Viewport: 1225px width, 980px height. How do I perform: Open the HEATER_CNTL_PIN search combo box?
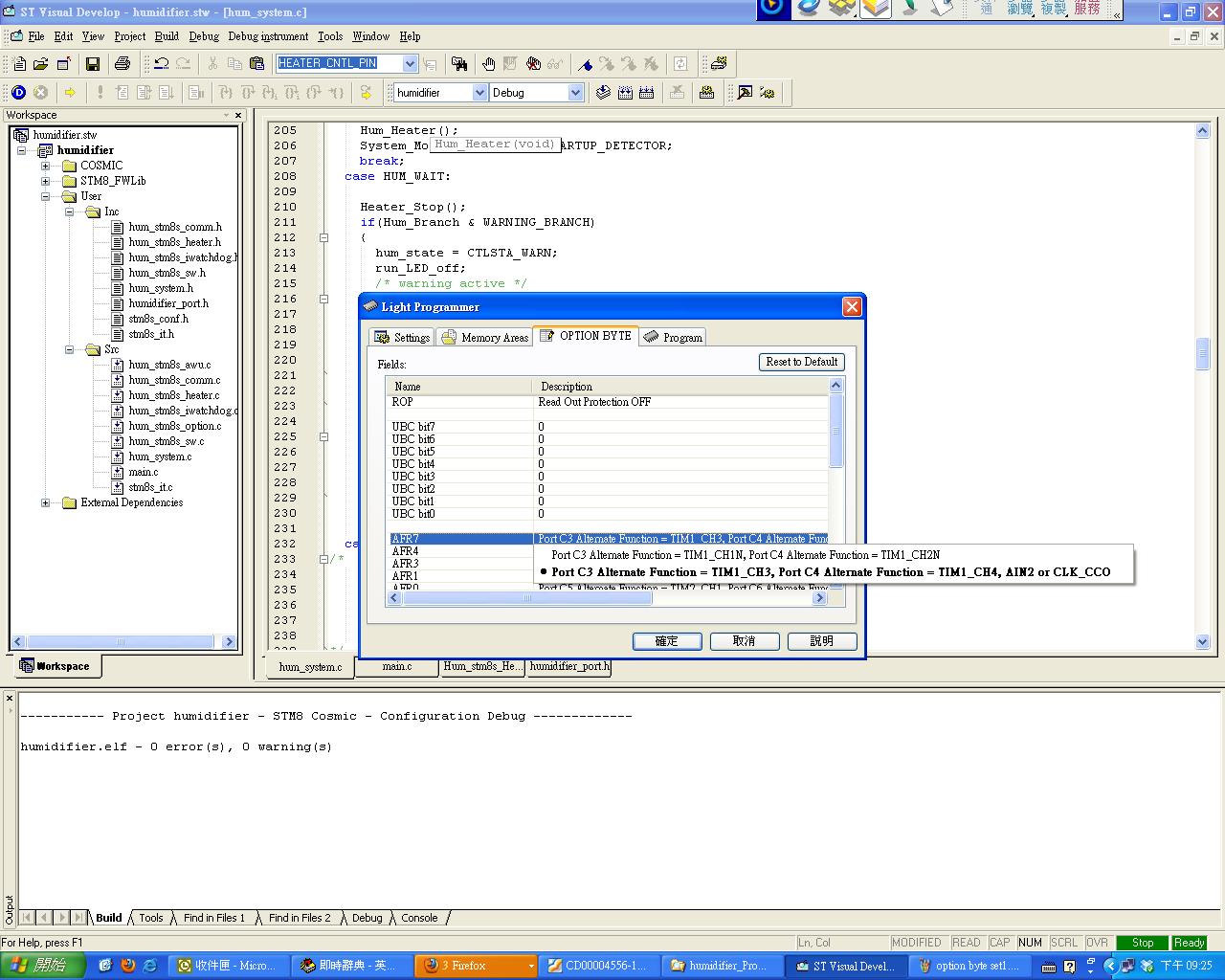(410, 63)
